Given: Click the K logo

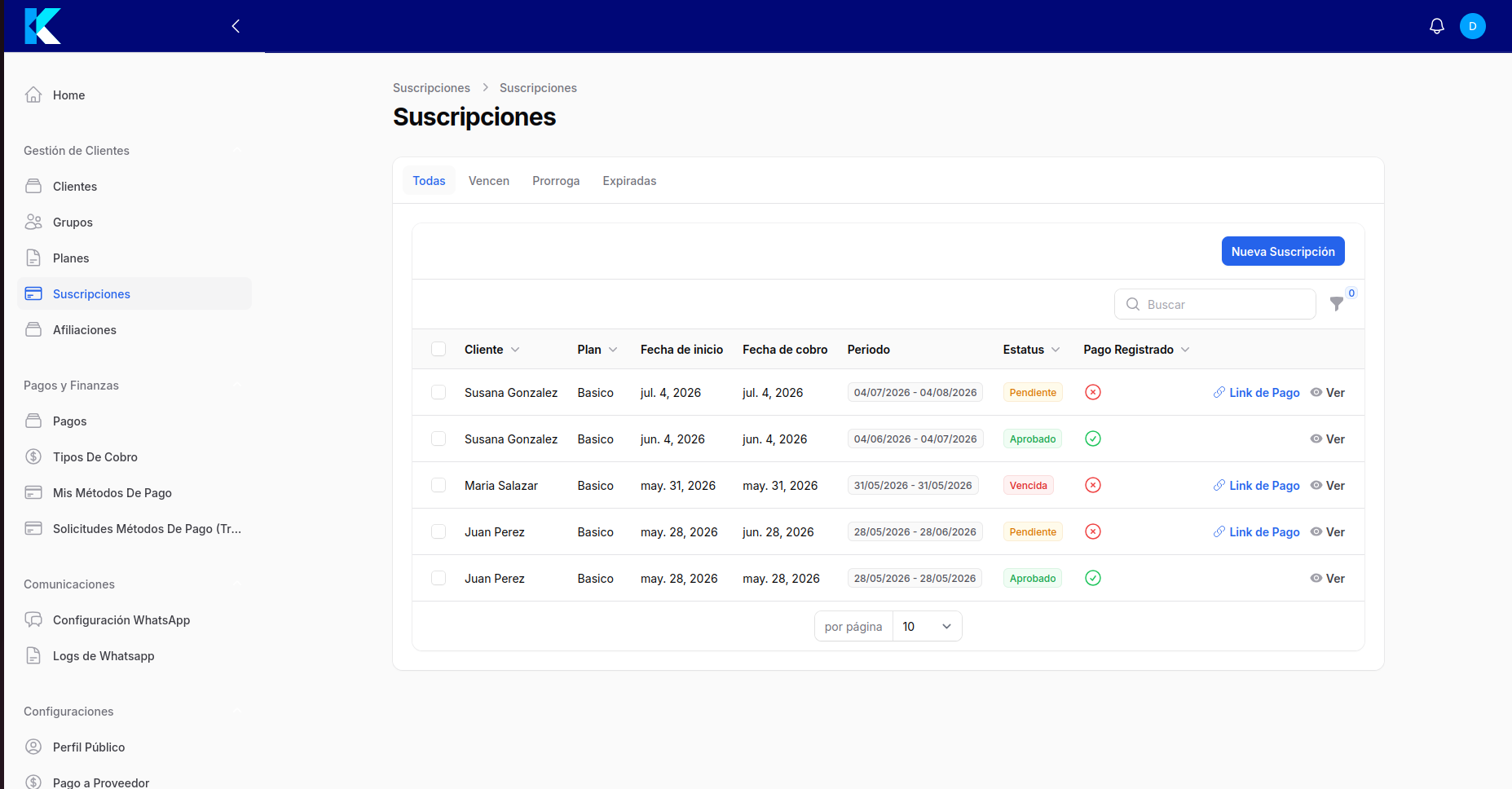Looking at the screenshot, I should point(42,26).
